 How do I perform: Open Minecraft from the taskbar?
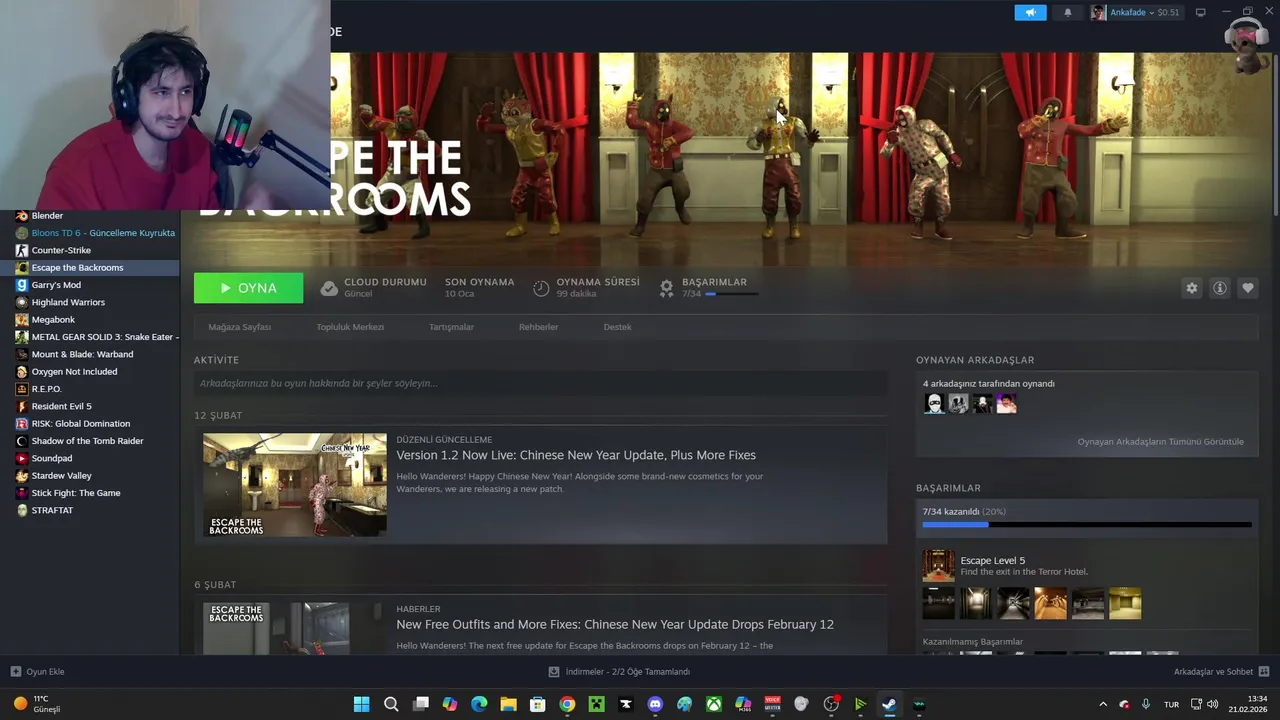[596, 704]
